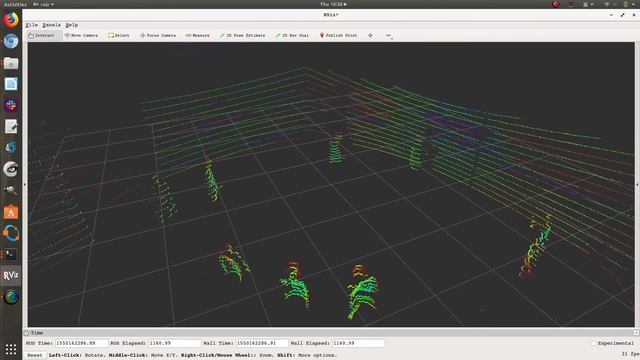The image size is (640, 360).
Task: Open Terminal from the dock
Action: coord(11,254)
